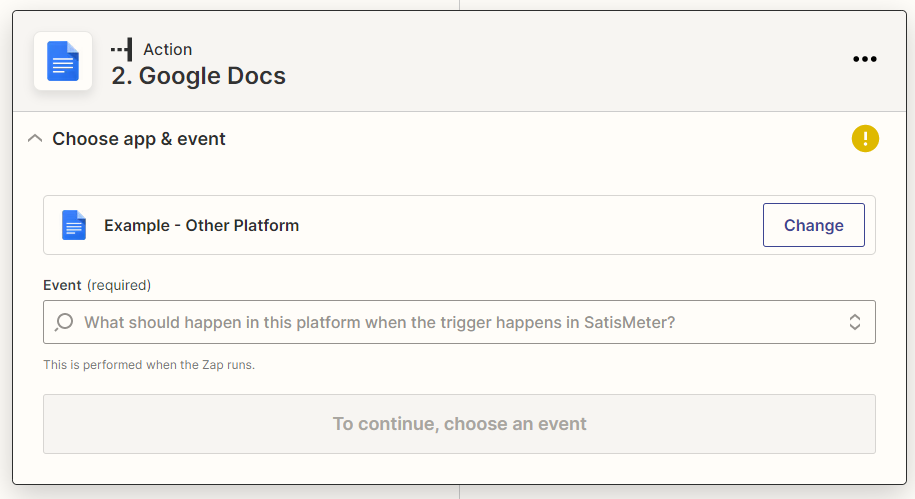Click the Action label in step header
915x499 pixels.
tap(167, 50)
